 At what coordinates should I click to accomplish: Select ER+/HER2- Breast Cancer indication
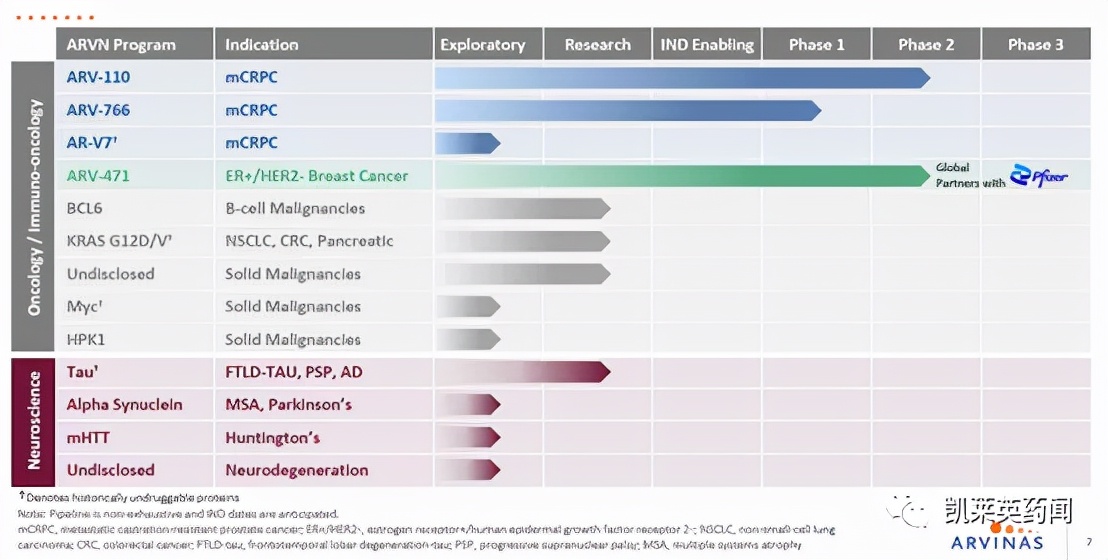coord(316,176)
